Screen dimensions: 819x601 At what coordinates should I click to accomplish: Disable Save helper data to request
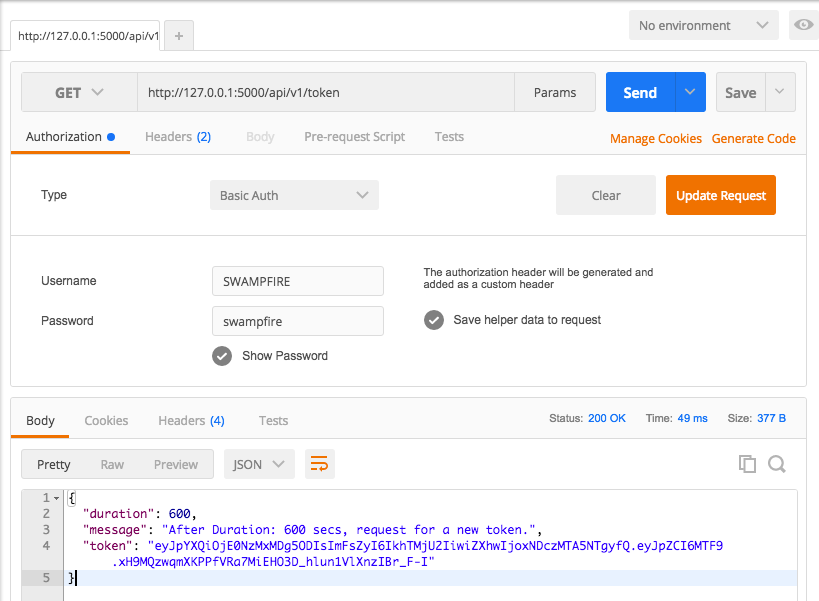433,322
